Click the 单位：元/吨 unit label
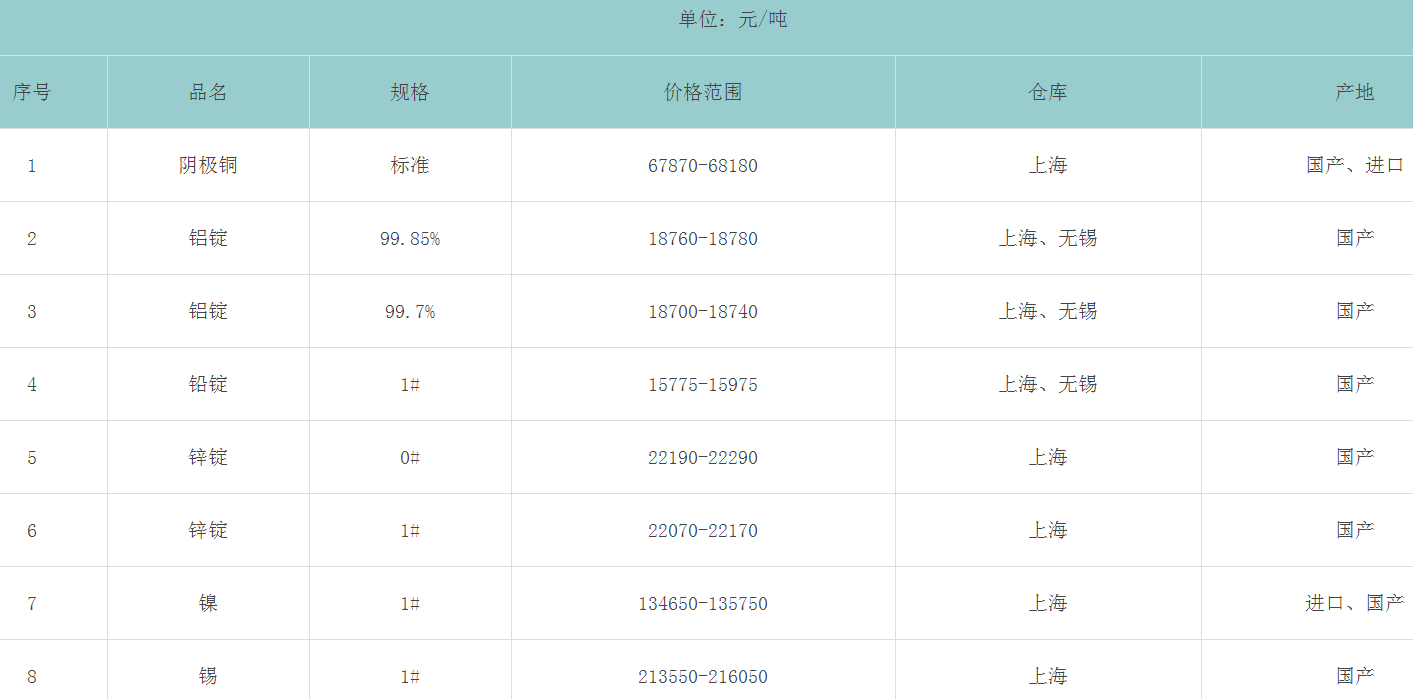This screenshot has height=699, width=1413. (733, 19)
